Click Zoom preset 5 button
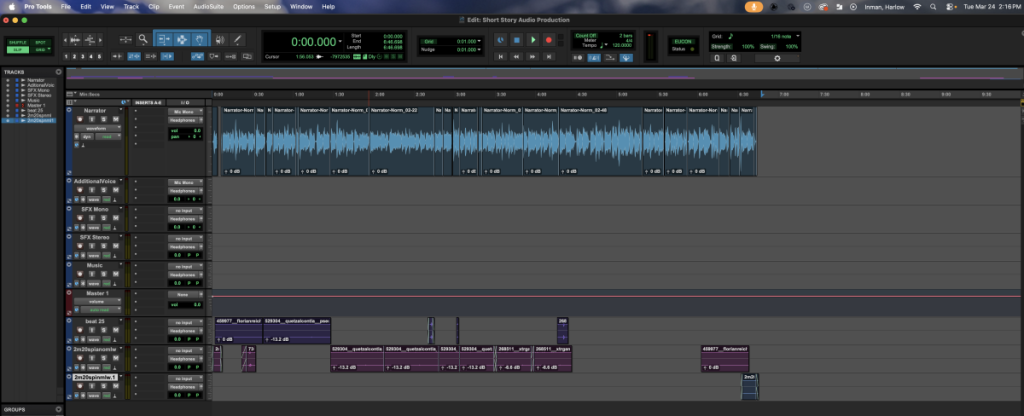1024x416 pixels. click(99, 57)
